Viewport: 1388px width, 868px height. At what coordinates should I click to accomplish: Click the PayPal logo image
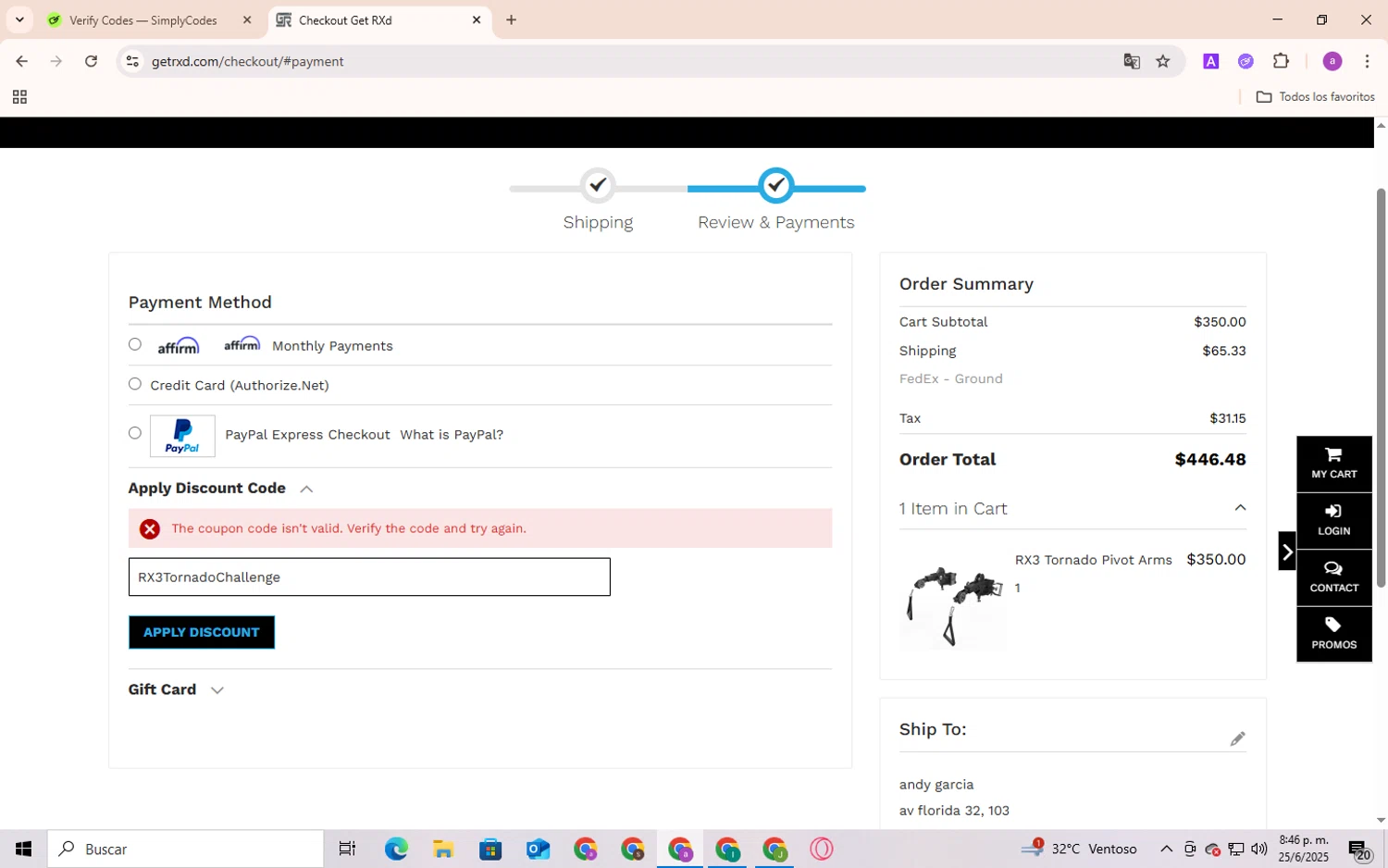182,436
